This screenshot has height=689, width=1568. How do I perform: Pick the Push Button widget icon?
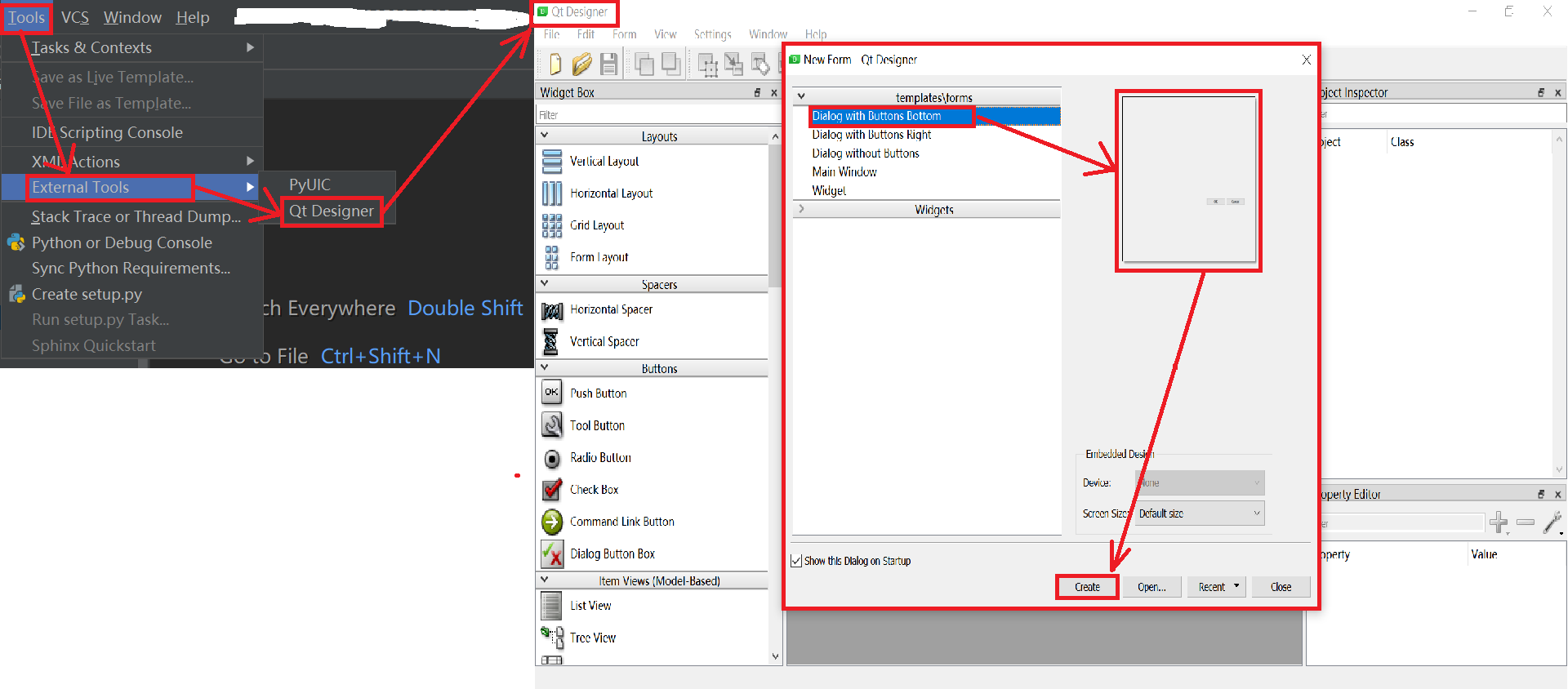(552, 393)
